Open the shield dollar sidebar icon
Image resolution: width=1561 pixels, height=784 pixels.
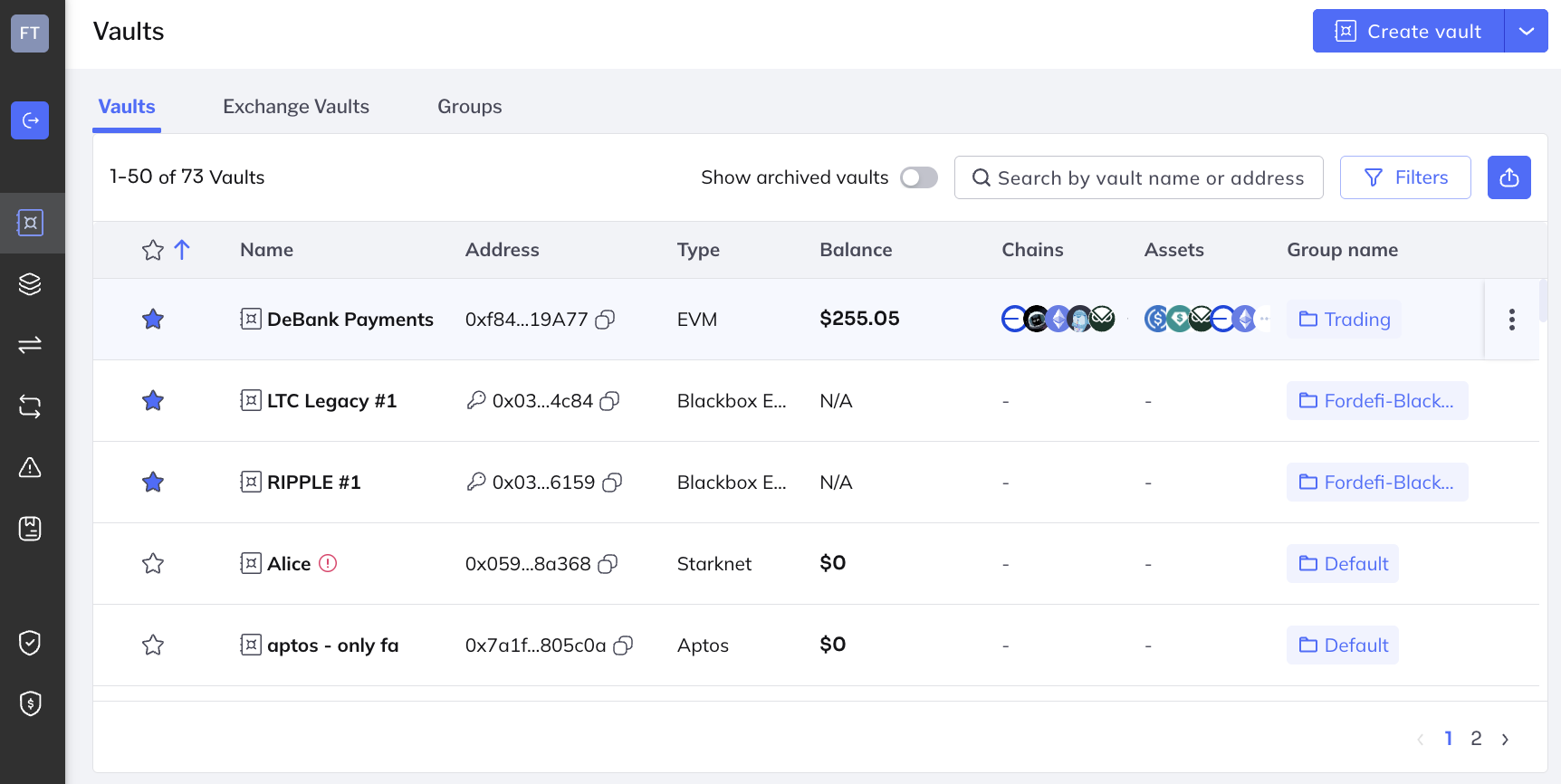pos(30,703)
